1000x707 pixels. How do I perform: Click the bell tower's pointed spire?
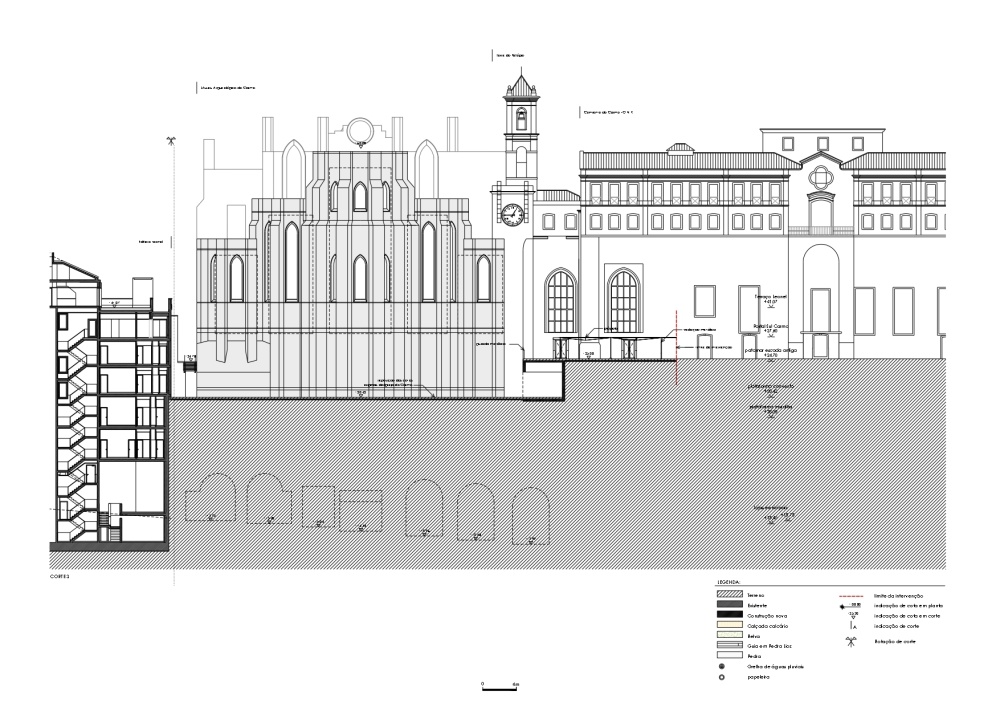pyautogui.click(x=522, y=81)
